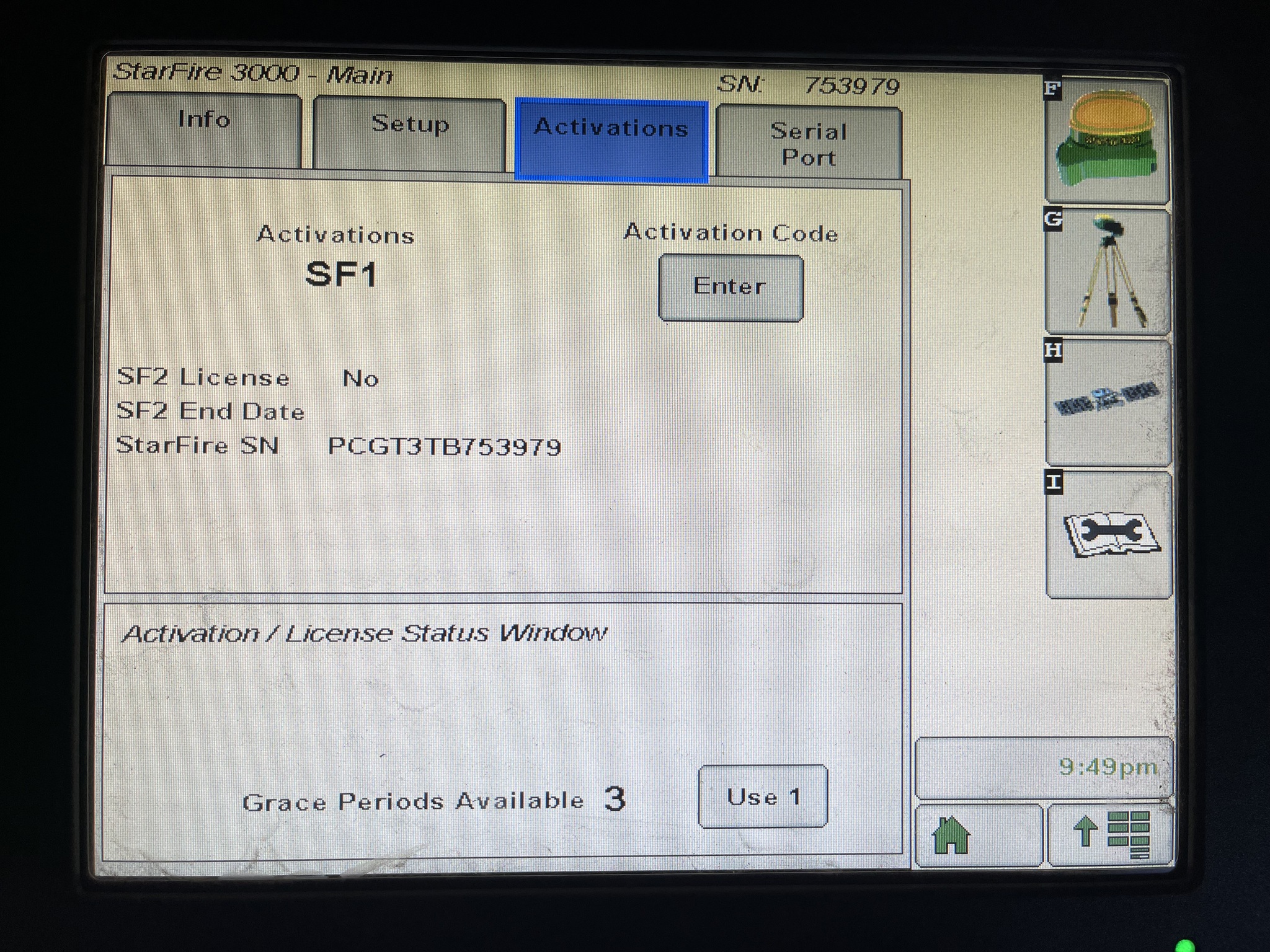
Task: Switch to the Setup tab
Action: [x=410, y=134]
